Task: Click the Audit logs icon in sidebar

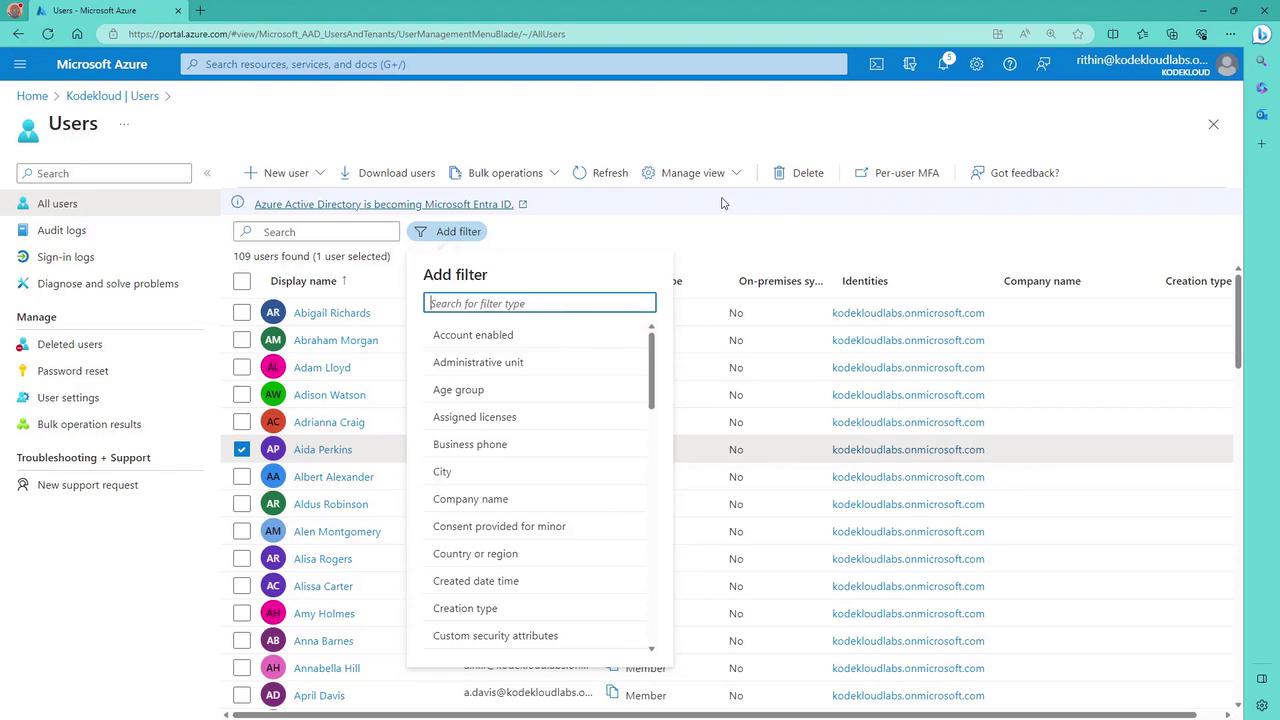Action: [x=24, y=230]
